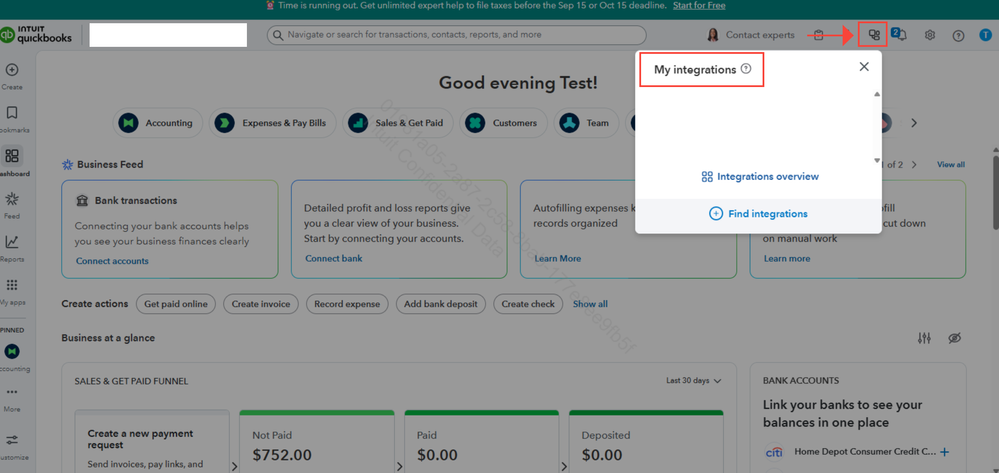Viewport: 999px width, 473px height.
Task: Select the Team shortcut pill
Action: (x=586, y=123)
